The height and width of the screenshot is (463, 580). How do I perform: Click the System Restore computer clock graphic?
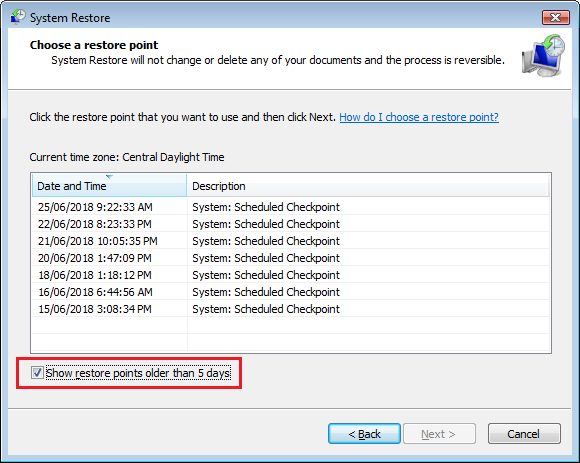tap(543, 55)
